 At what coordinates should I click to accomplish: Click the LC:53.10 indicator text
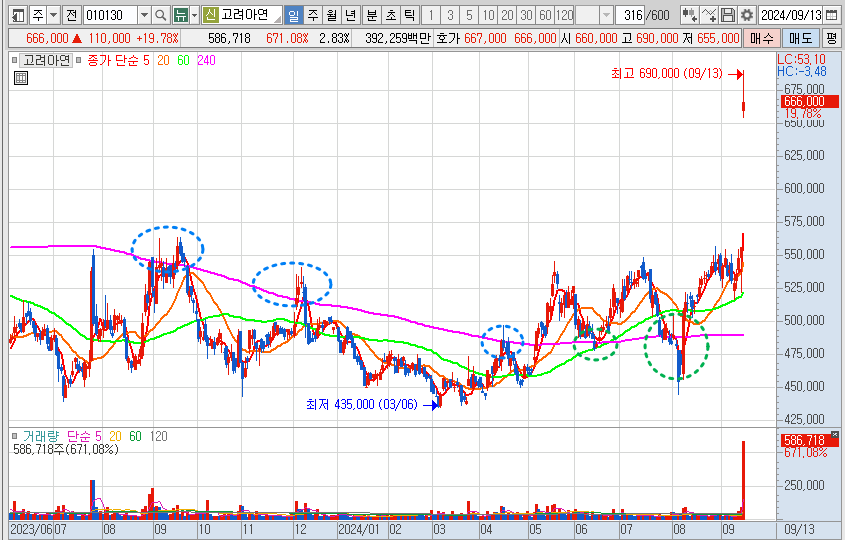[801, 59]
